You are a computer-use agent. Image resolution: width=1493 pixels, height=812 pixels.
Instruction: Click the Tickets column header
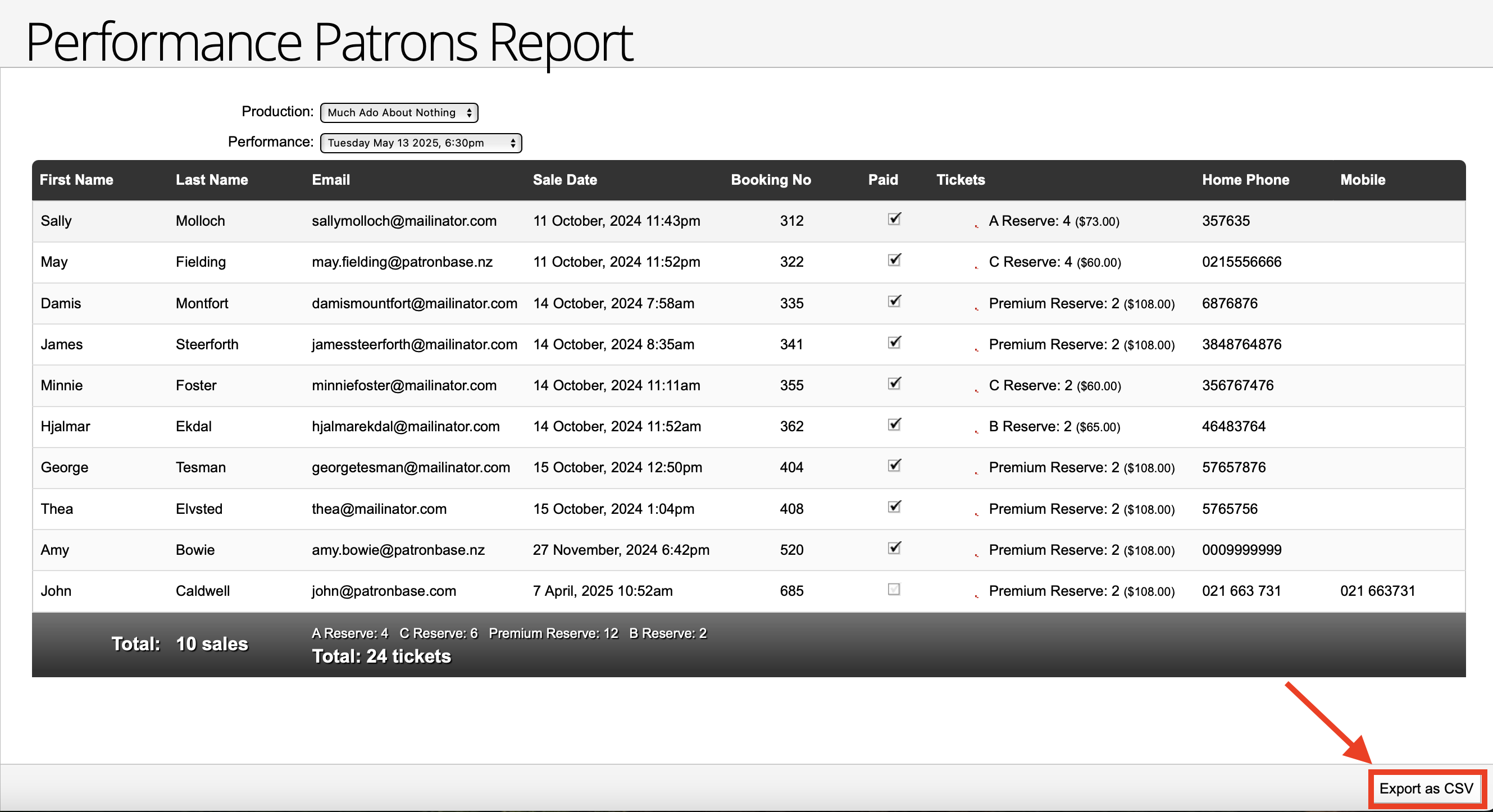(x=961, y=180)
